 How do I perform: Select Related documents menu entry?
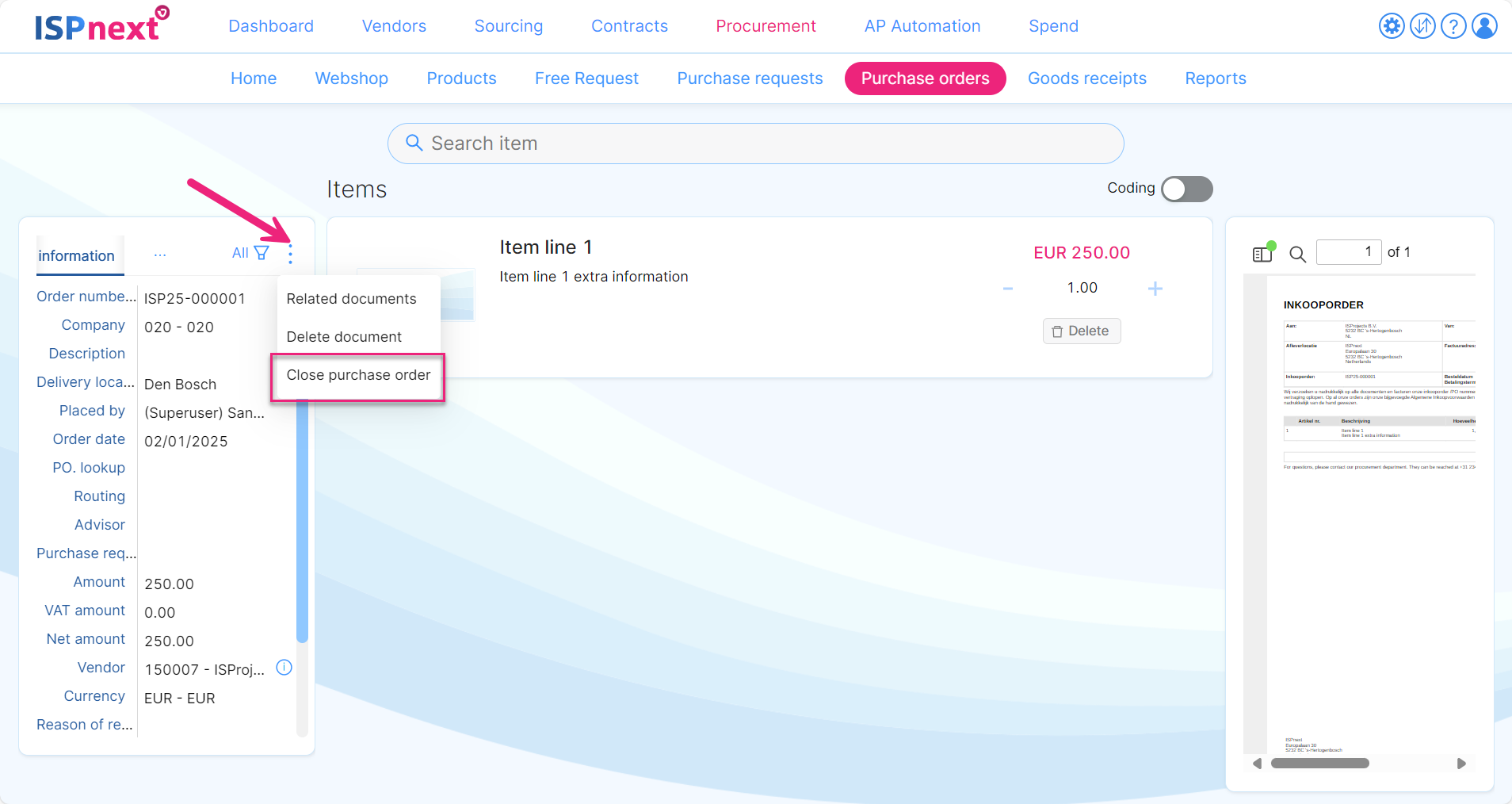click(351, 299)
